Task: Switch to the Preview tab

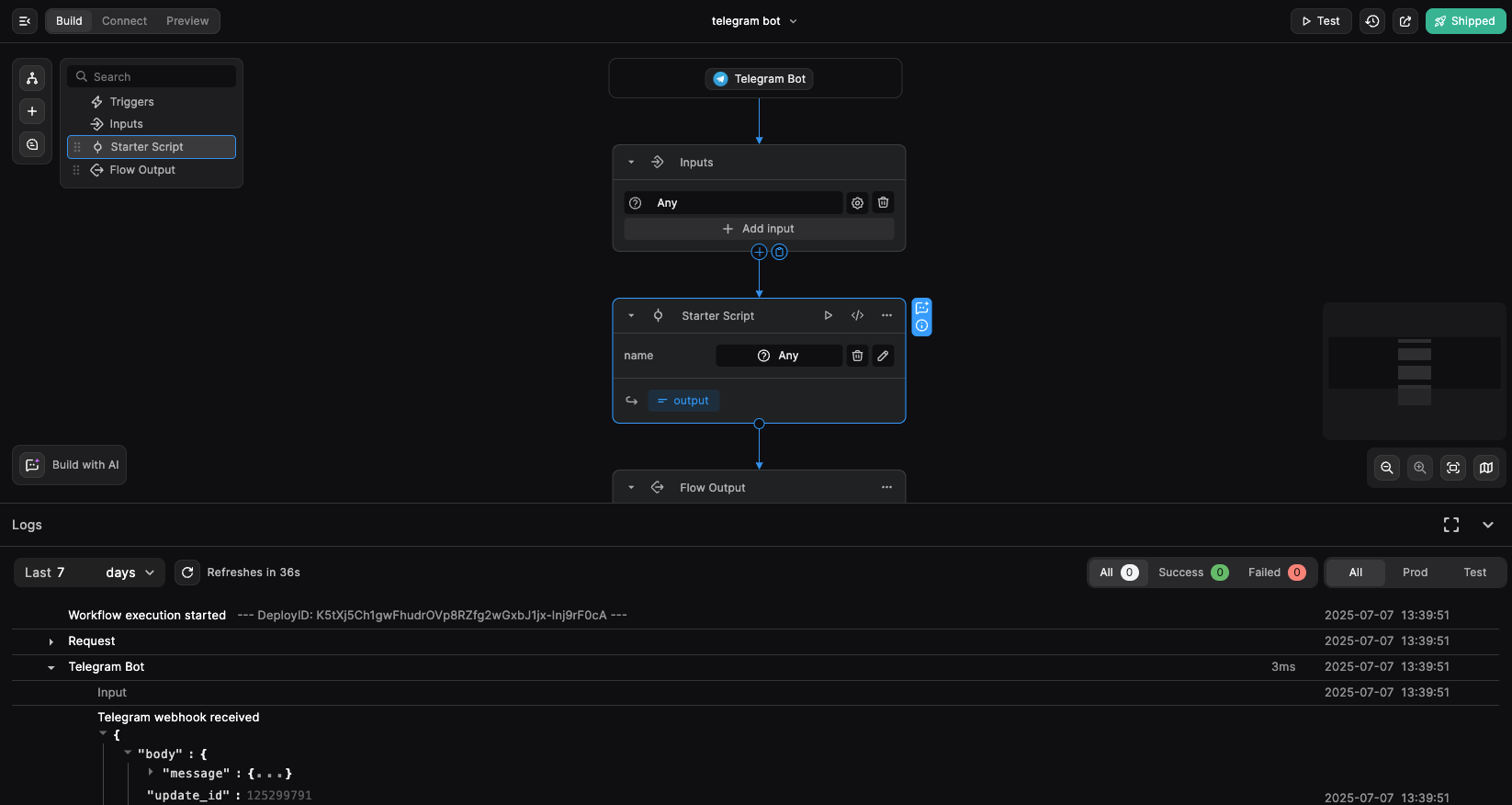Action: pyautogui.click(x=187, y=21)
